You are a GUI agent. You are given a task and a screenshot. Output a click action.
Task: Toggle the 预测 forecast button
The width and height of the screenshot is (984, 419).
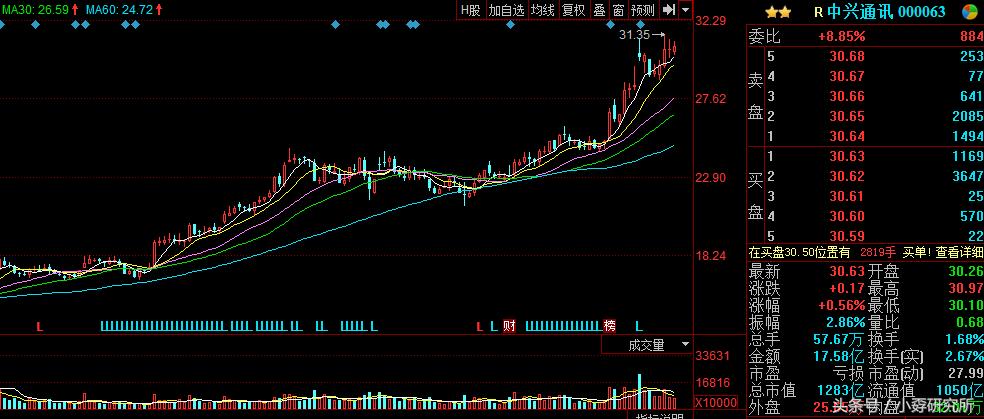point(643,9)
